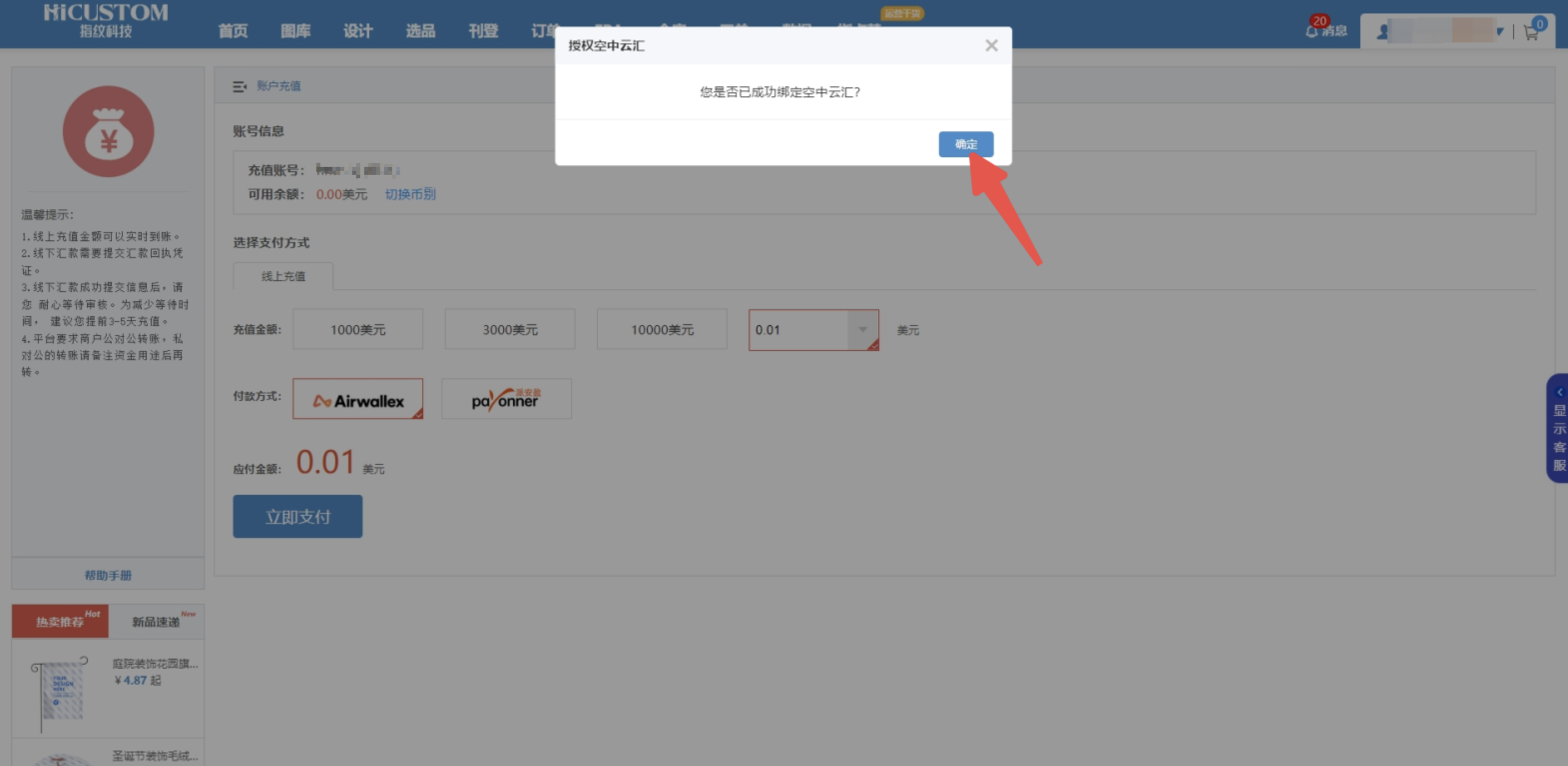Open the 帮助手册 link
The height and width of the screenshot is (766, 1568).
click(x=108, y=575)
